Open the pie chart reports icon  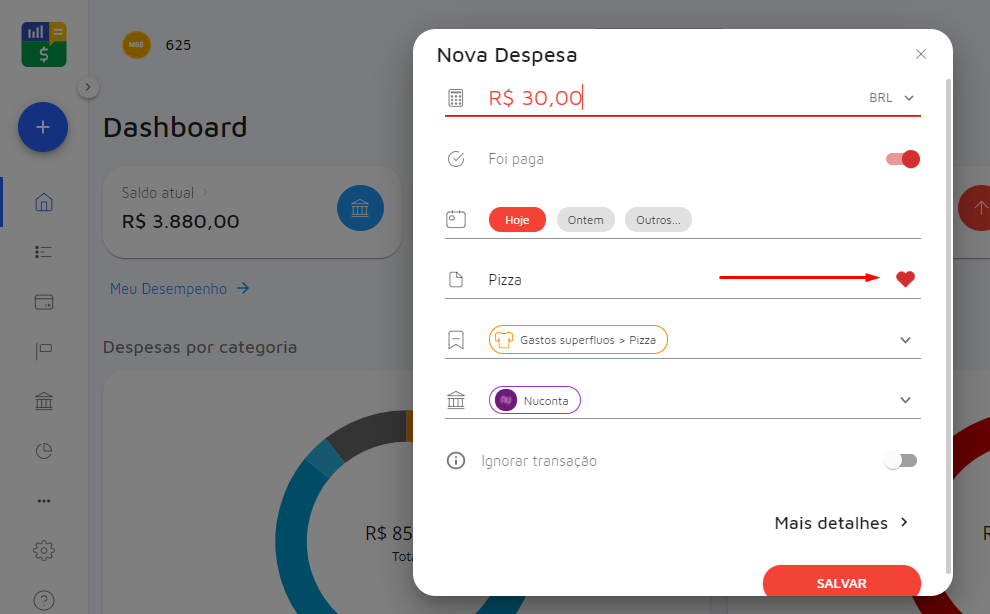click(44, 451)
